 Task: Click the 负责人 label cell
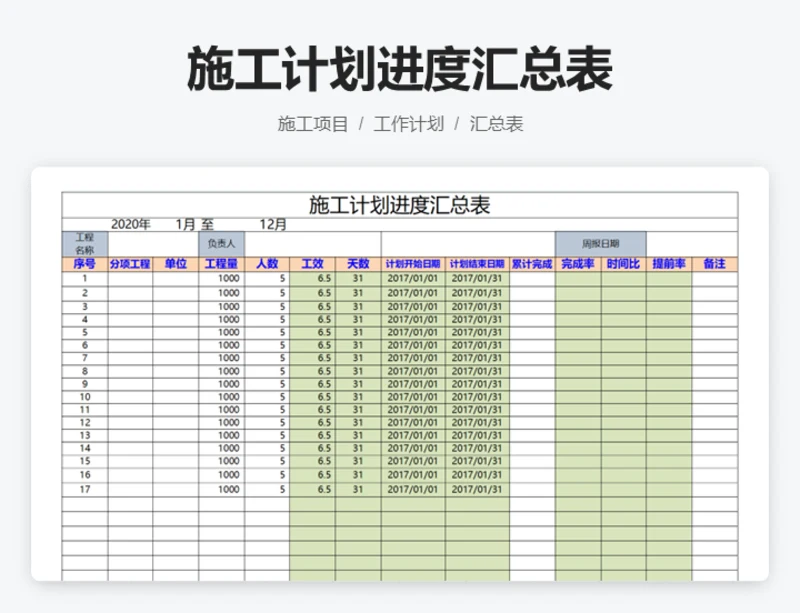[221, 244]
